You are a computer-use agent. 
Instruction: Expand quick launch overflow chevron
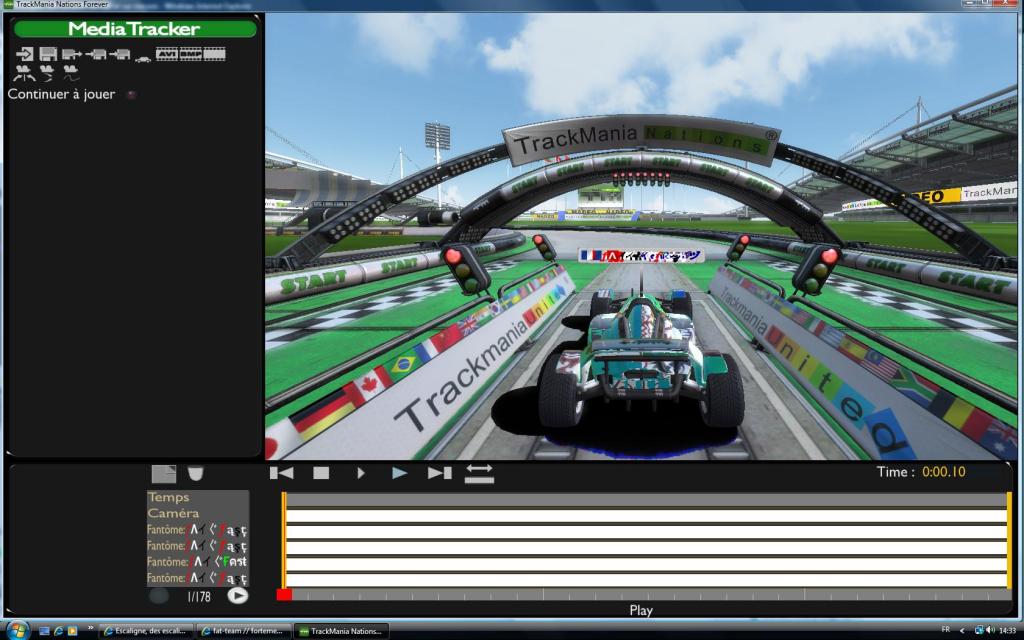91,628
